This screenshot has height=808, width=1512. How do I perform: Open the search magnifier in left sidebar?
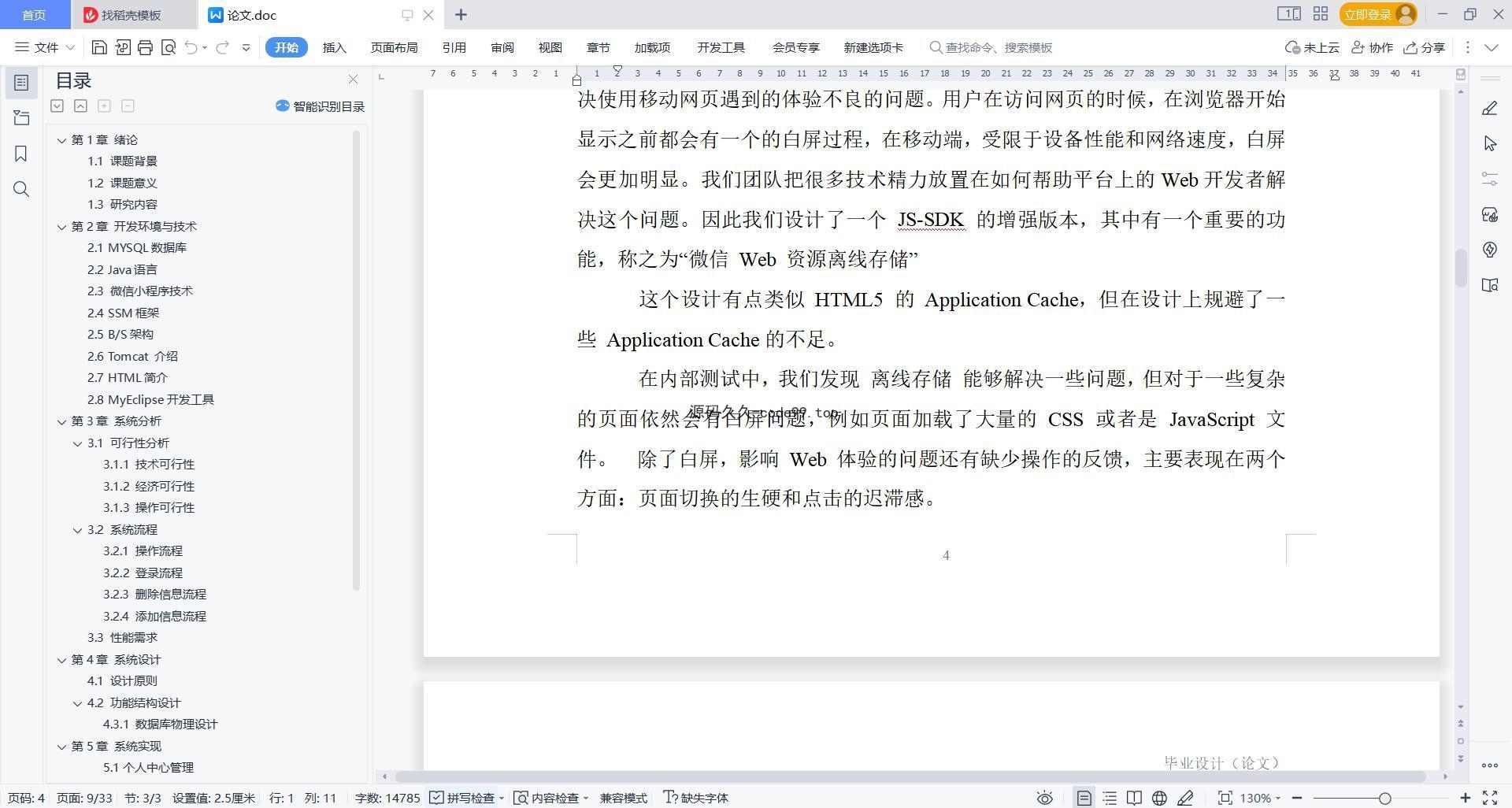coord(21,189)
